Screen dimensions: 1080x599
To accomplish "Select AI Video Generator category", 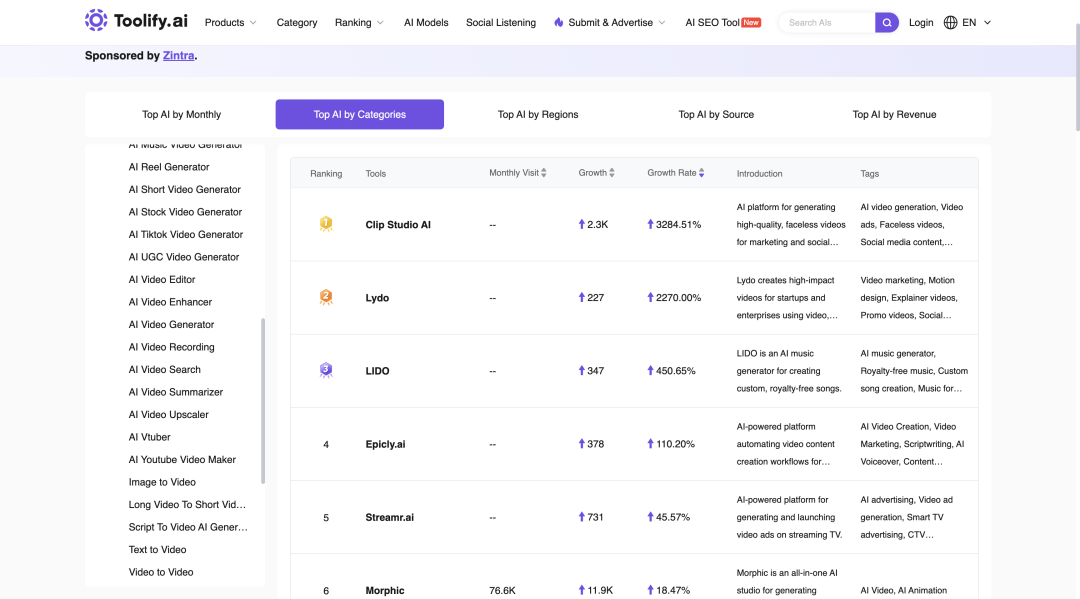I will 172,324.
